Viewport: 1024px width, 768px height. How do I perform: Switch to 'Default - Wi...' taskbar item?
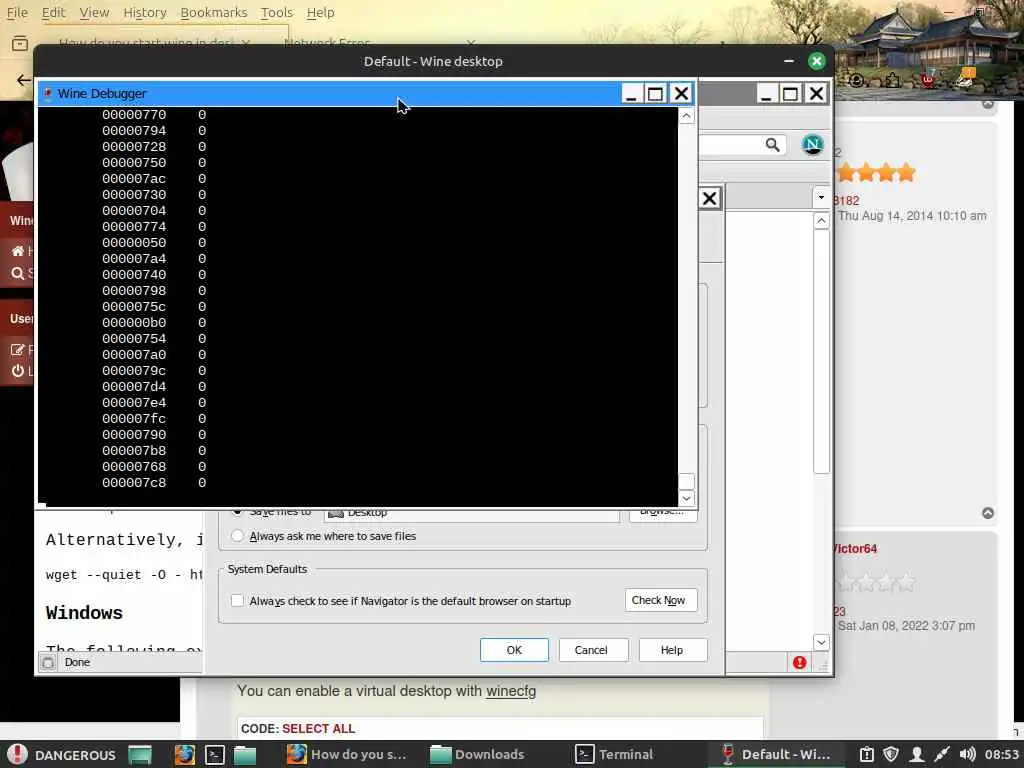[x=777, y=754]
